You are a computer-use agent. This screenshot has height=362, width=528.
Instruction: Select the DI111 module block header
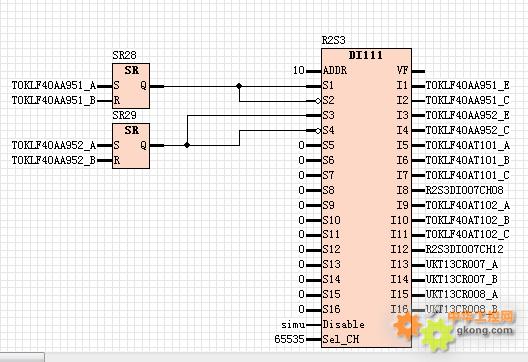366,55
